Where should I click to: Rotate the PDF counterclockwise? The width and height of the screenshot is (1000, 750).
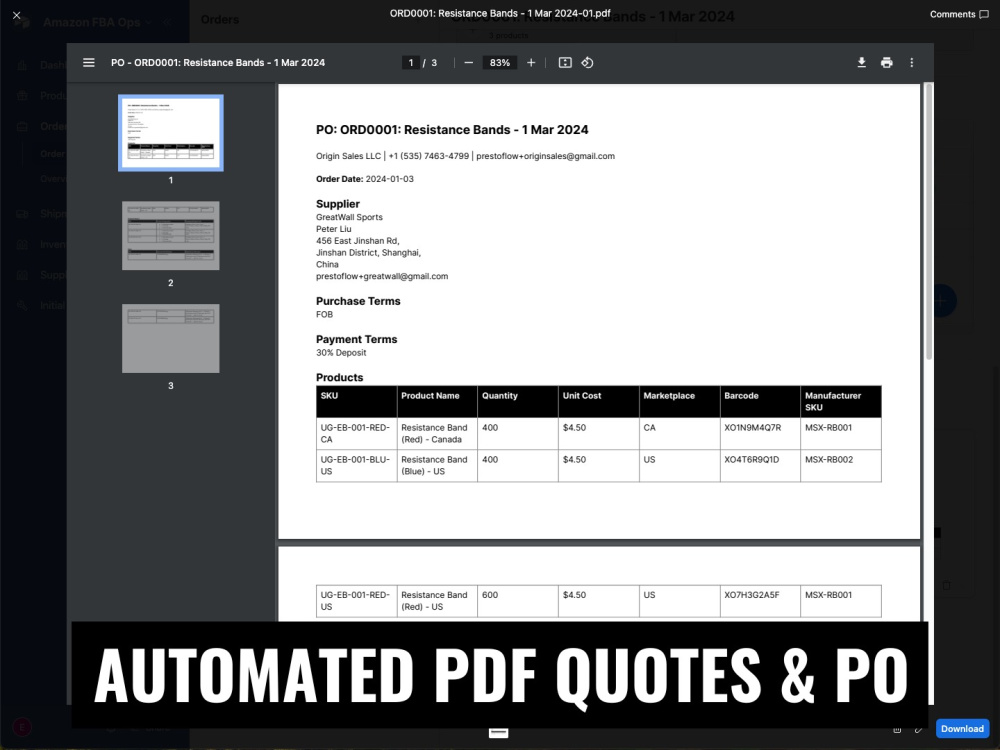[587, 62]
